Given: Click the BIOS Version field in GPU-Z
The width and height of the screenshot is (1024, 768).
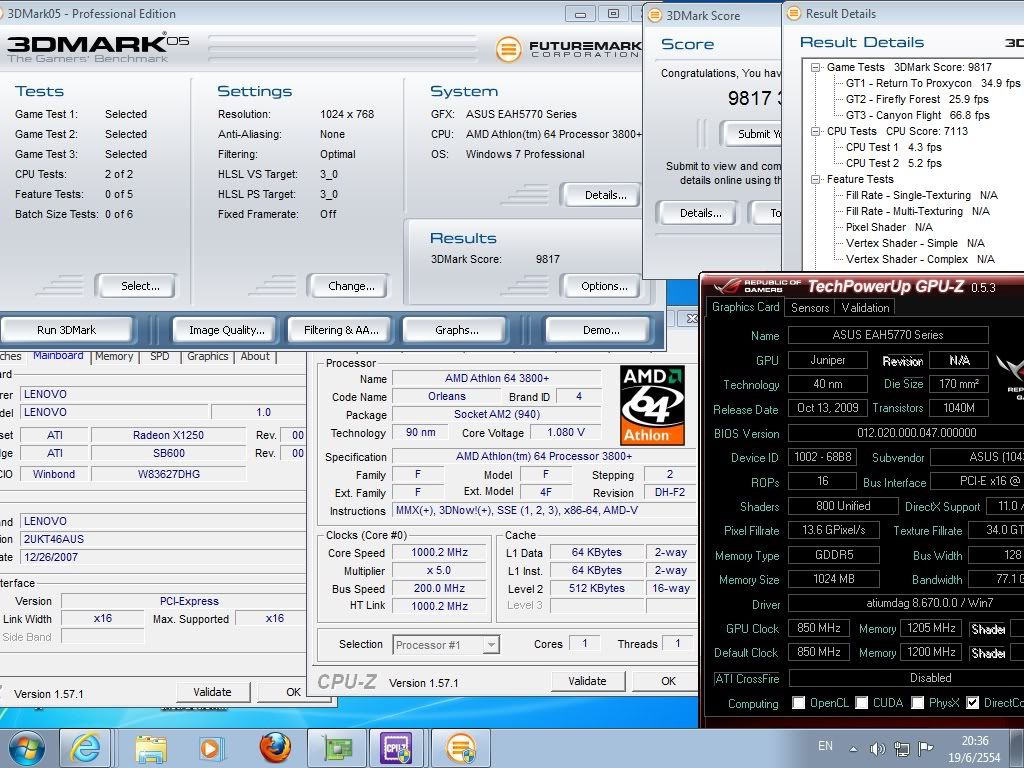Looking at the screenshot, I should pyautogui.click(x=906, y=433).
